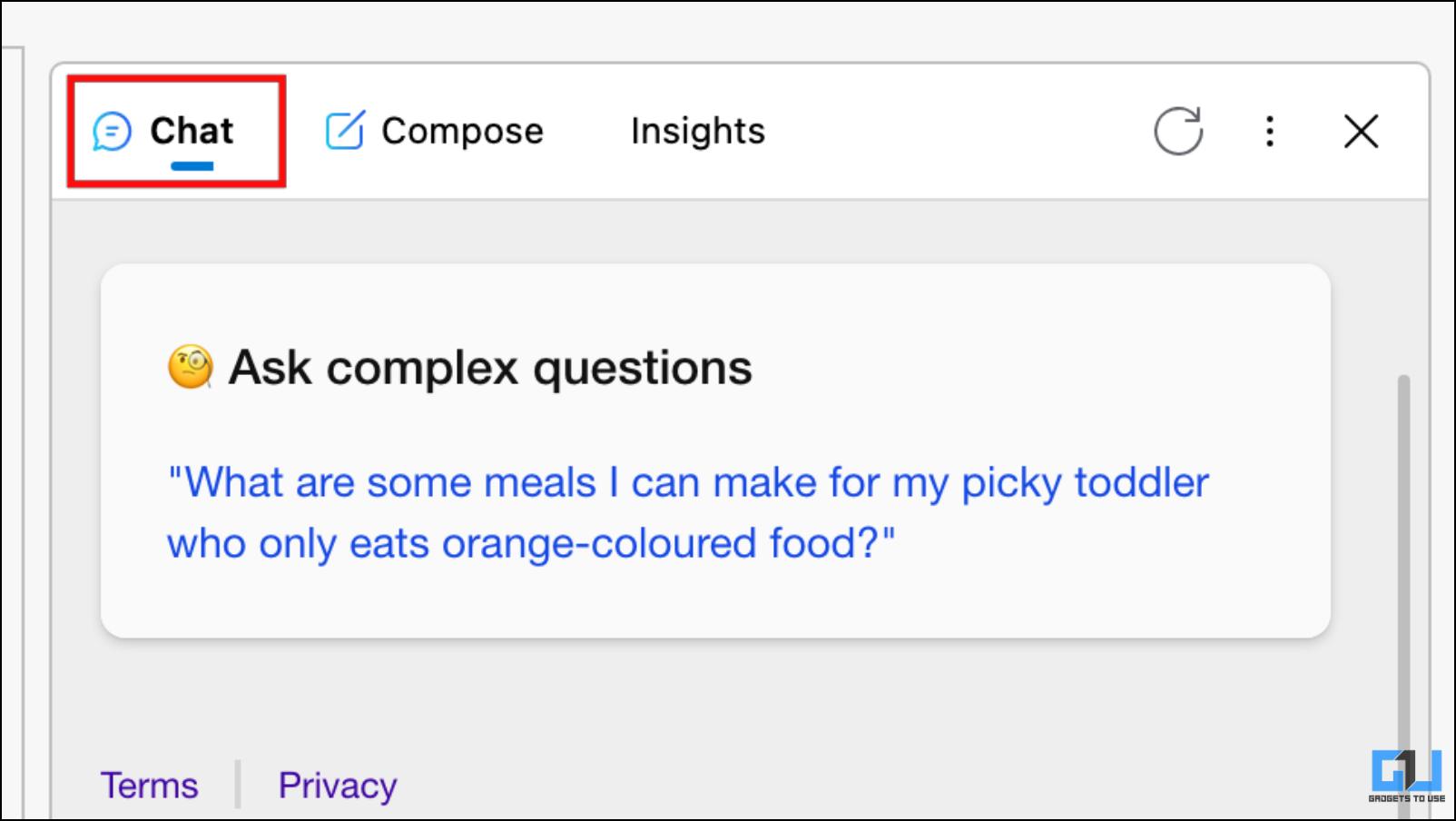Switch to the Chat tab label

[x=192, y=131]
